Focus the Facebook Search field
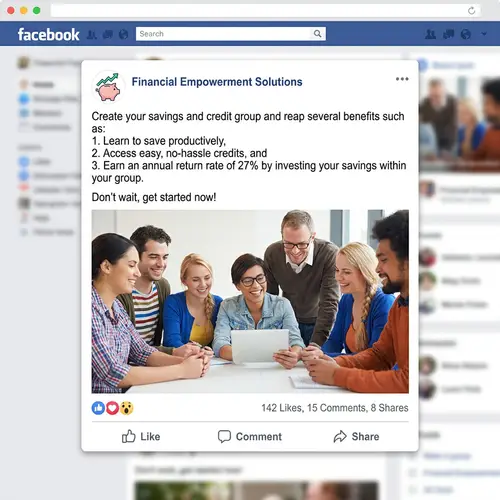The height and width of the screenshot is (500, 500). coord(231,34)
